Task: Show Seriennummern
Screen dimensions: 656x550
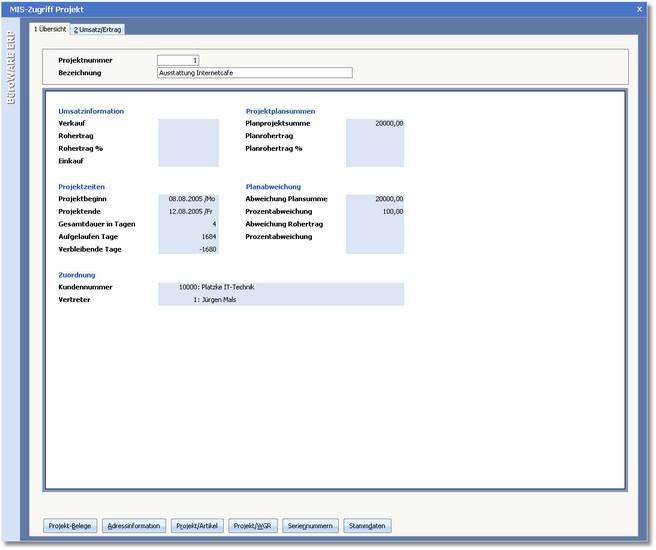Action: (x=310, y=526)
